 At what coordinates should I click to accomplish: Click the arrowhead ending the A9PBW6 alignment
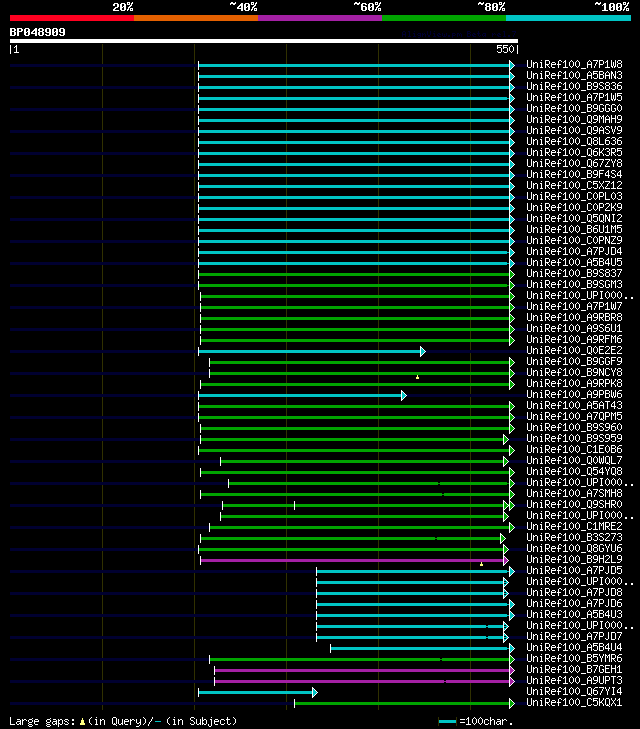point(403,396)
